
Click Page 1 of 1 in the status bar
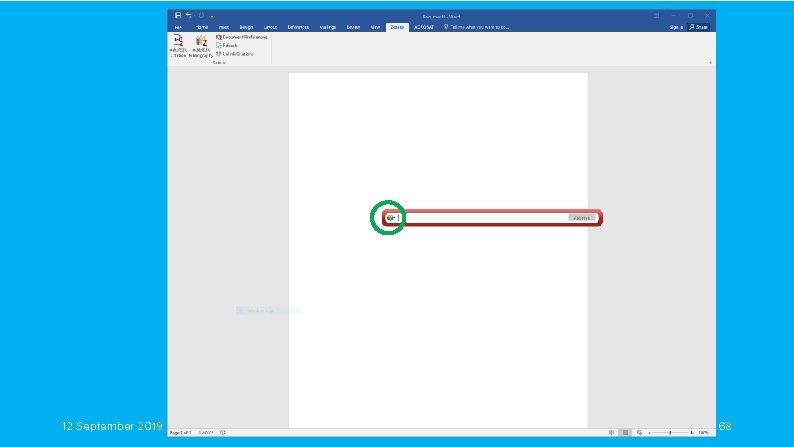(180, 433)
